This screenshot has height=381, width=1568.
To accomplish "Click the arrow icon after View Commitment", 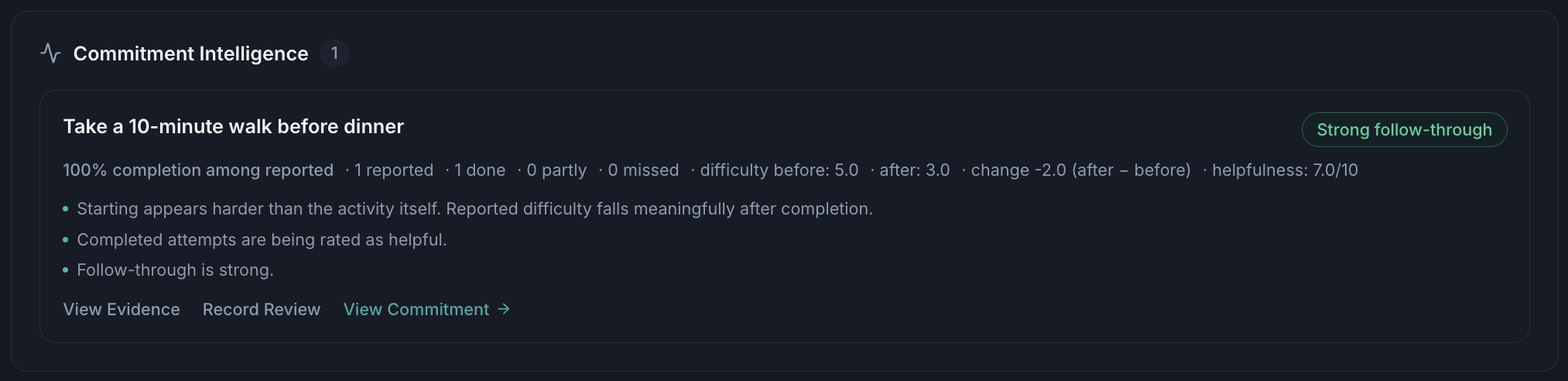I will [x=504, y=309].
